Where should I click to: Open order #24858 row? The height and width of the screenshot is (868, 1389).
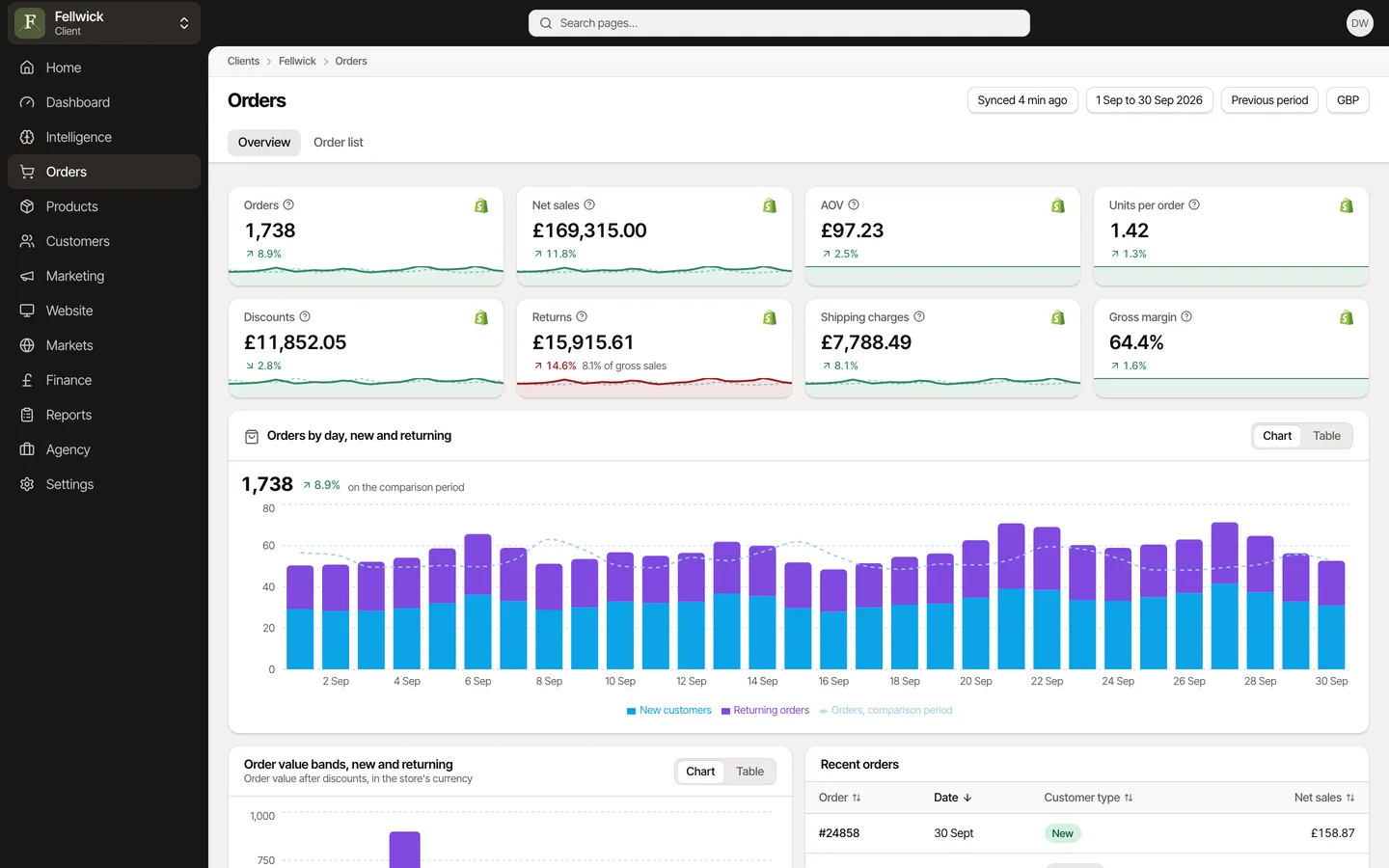1087,833
